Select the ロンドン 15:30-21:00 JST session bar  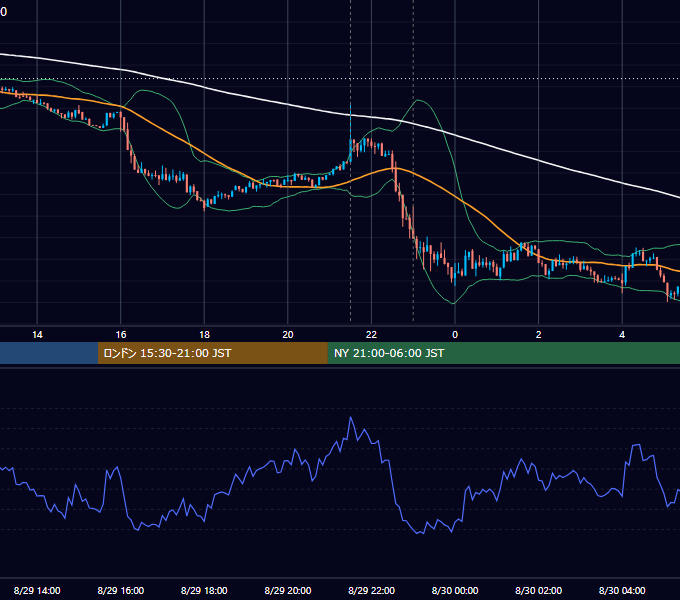click(x=212, y=353)
